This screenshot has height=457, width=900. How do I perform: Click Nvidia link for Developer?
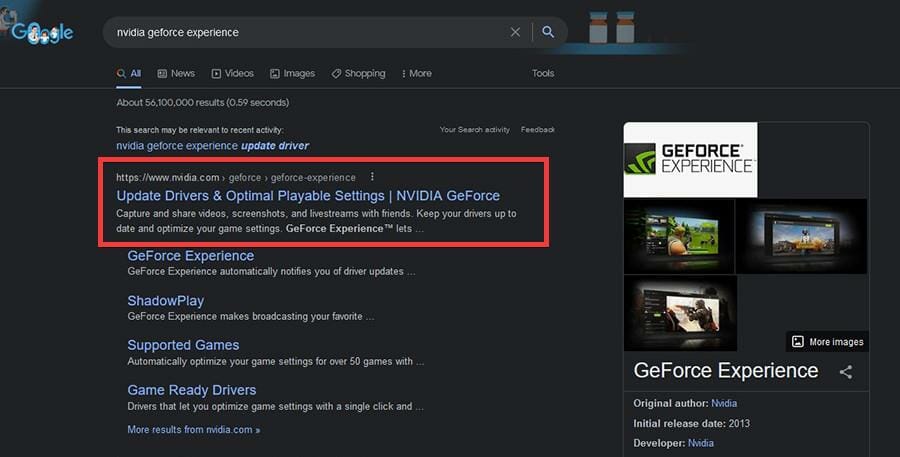click(x=701, y=443)
